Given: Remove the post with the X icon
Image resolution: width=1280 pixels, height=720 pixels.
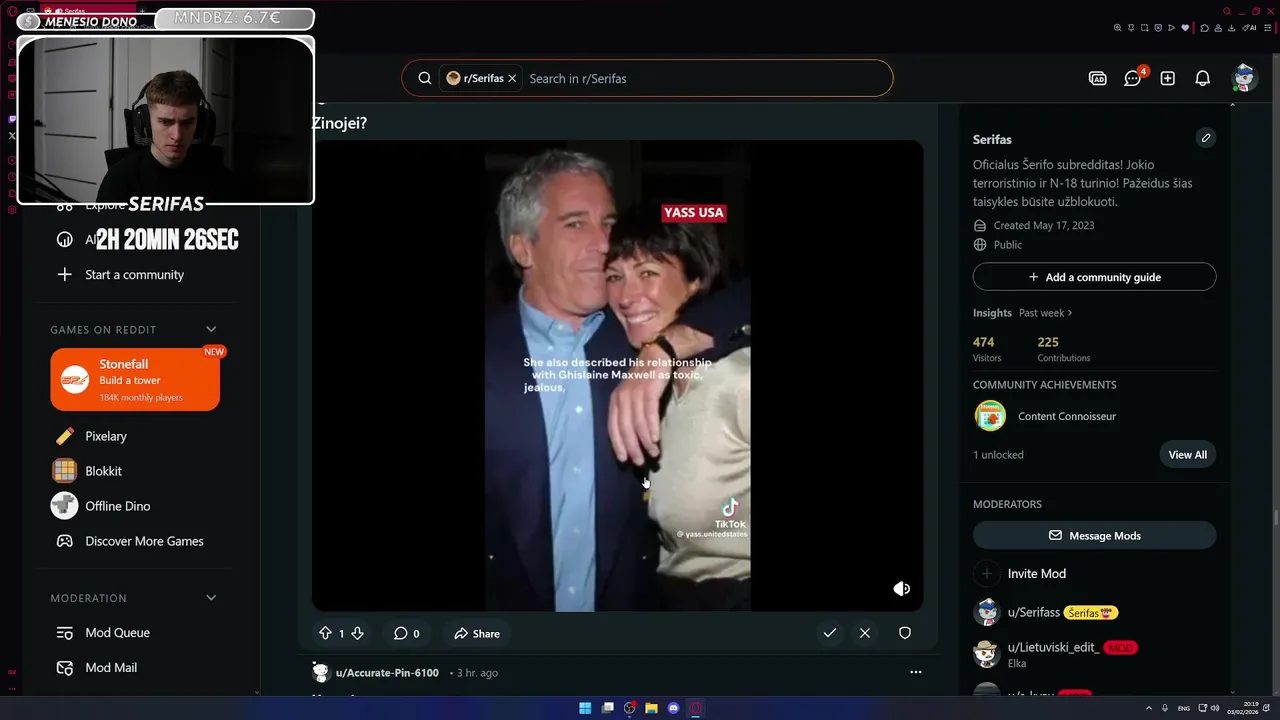Looking at the screenshot, I should 865,633.
